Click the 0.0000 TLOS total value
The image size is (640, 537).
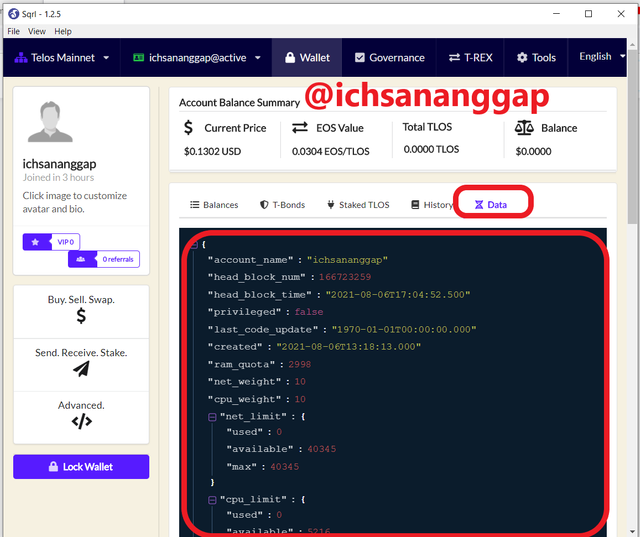431,149
